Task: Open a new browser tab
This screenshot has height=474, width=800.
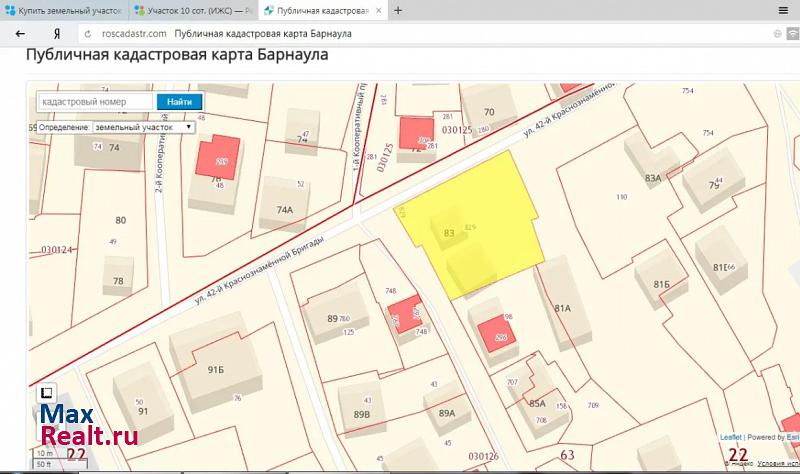Action: pyautogui.click(x=398, y=11)
